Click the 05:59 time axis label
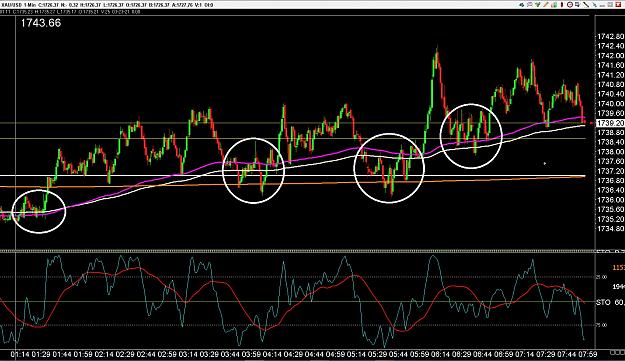 click(x=420, y=354)
